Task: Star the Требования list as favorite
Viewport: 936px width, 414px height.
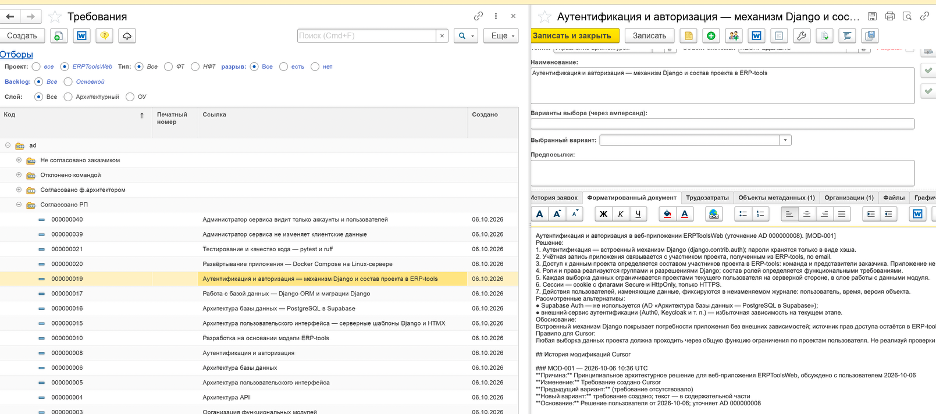Action: click(x=54, y=17)
